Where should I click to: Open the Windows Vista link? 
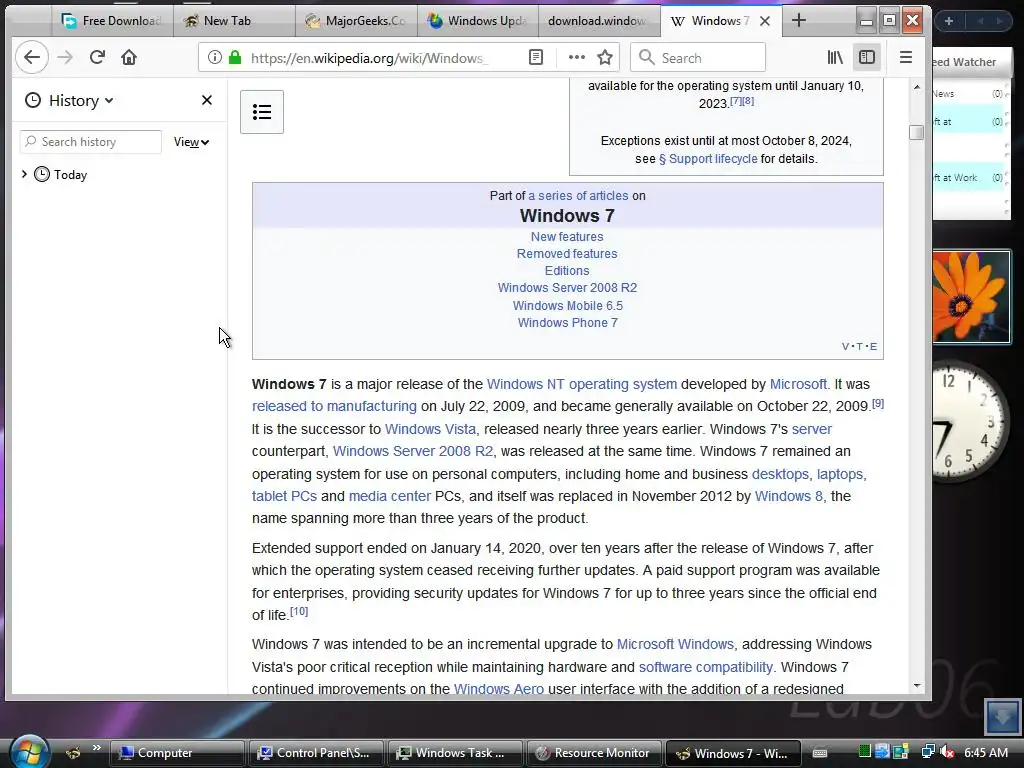(430, 429)
